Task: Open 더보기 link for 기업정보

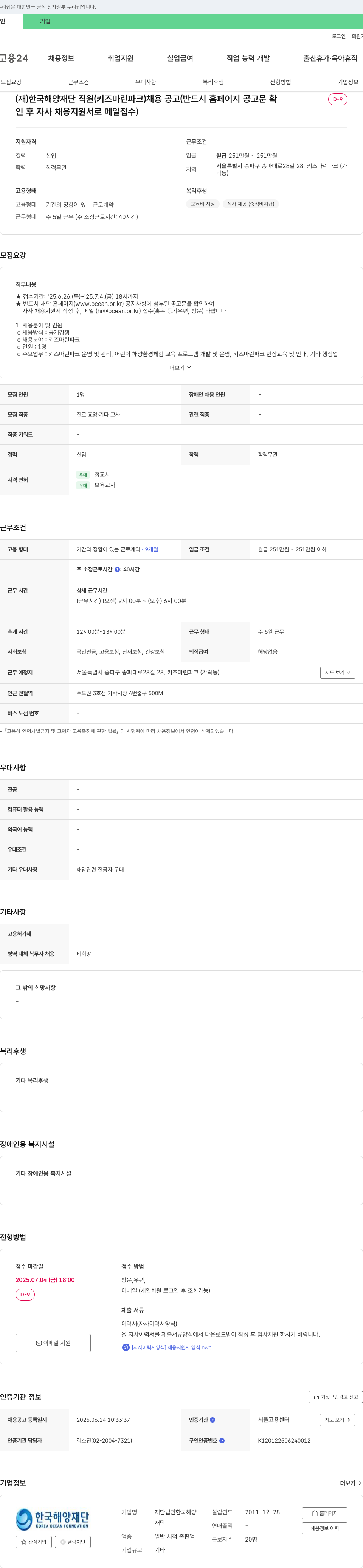Action: click(x=350, y=1483)
